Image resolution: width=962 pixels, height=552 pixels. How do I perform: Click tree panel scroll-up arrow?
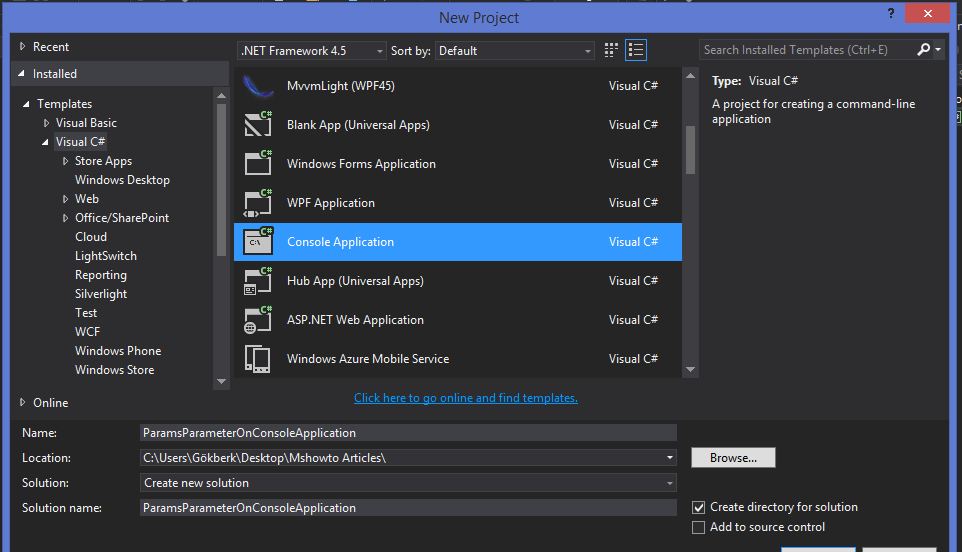coord(221,96)
